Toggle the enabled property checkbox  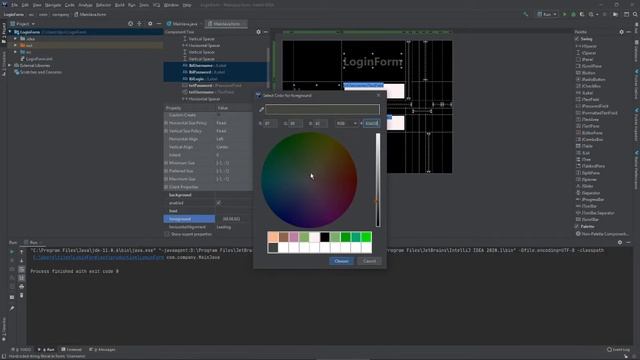(x=219, y=203)
